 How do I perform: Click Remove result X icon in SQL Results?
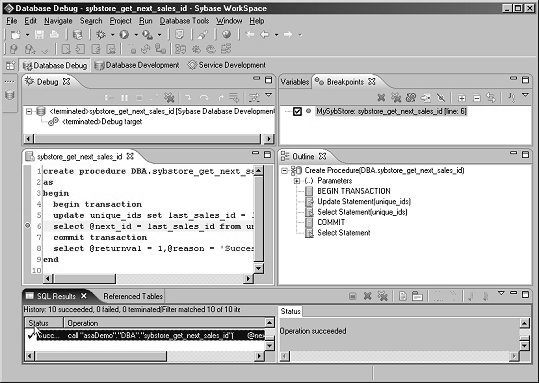pos(367,296)
